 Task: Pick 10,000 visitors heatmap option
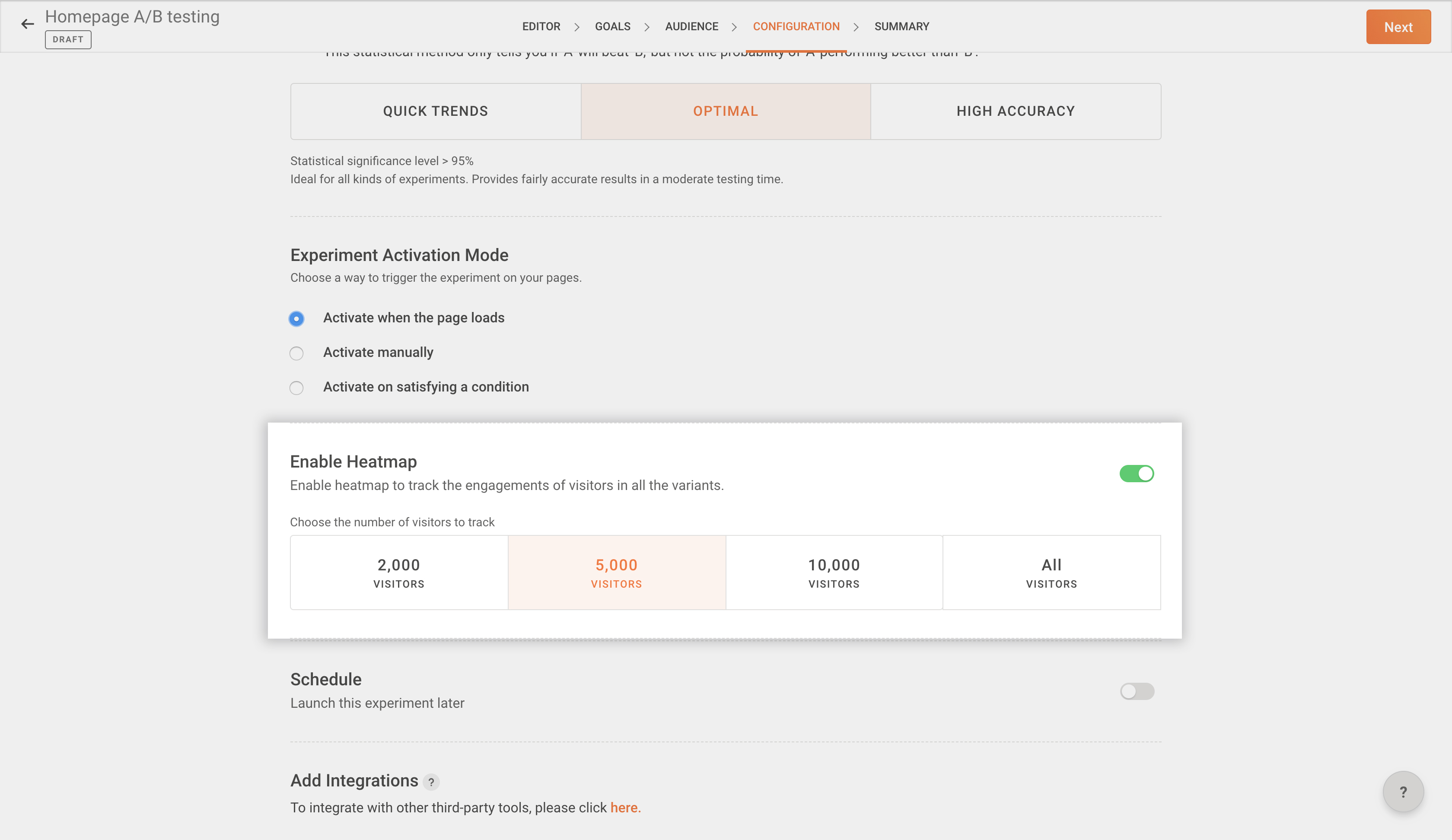tap(834, 573)
